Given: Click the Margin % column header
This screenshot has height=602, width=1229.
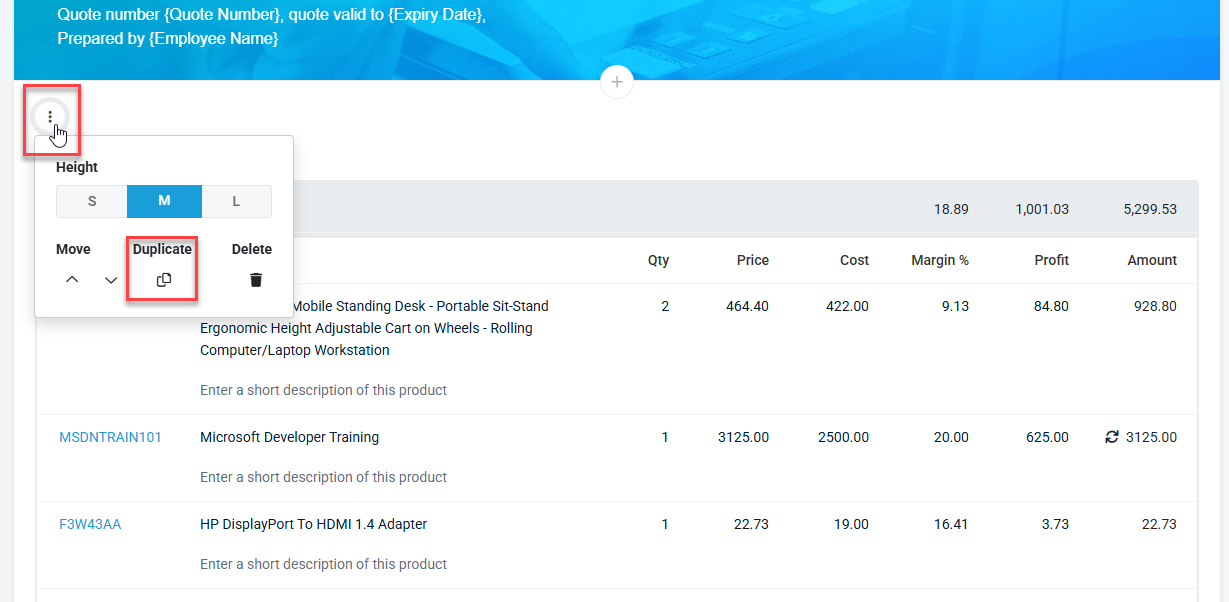Looking at the screenshot, I should [939, 260].
